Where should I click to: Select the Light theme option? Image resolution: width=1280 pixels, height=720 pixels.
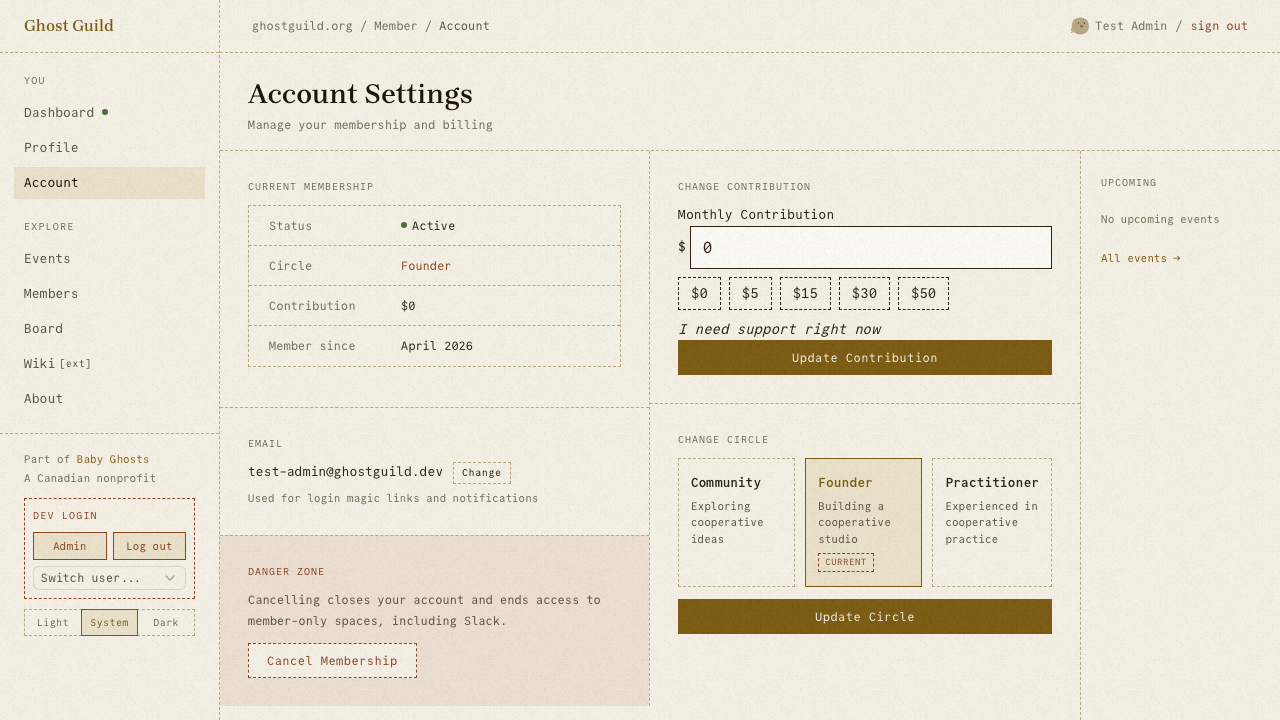53,623
